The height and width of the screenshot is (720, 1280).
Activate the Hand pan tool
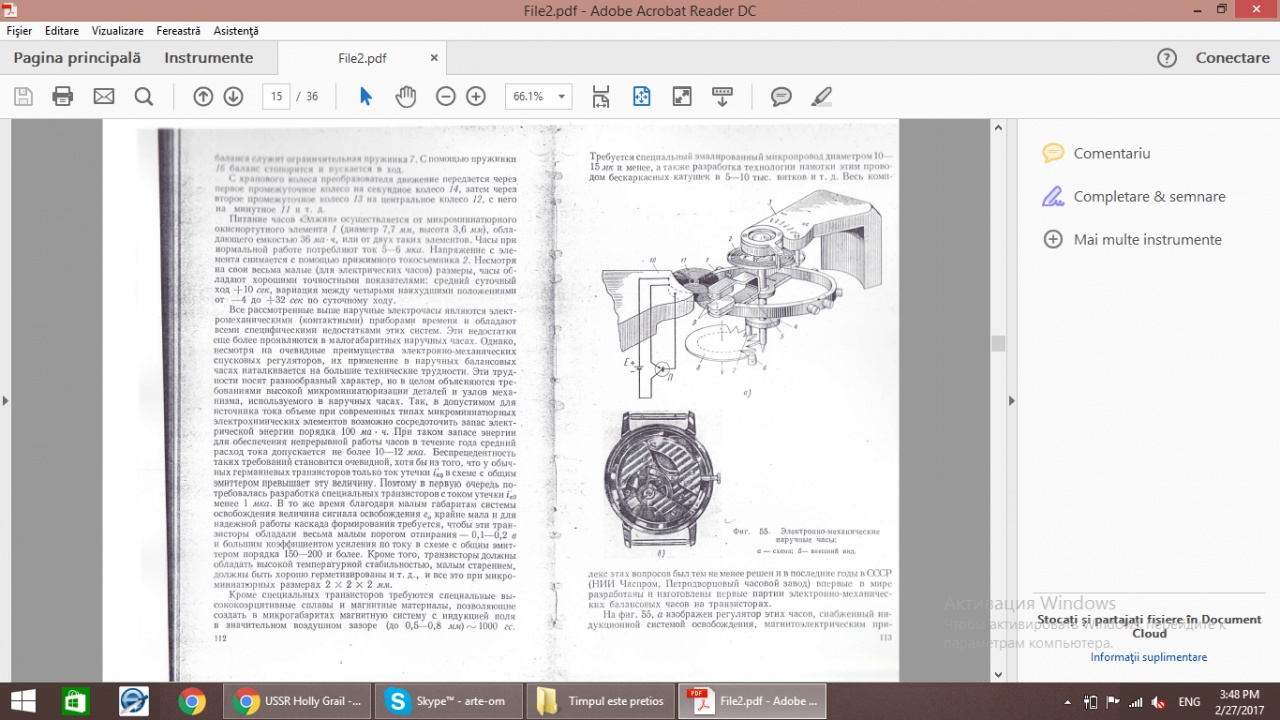[405, 96]
